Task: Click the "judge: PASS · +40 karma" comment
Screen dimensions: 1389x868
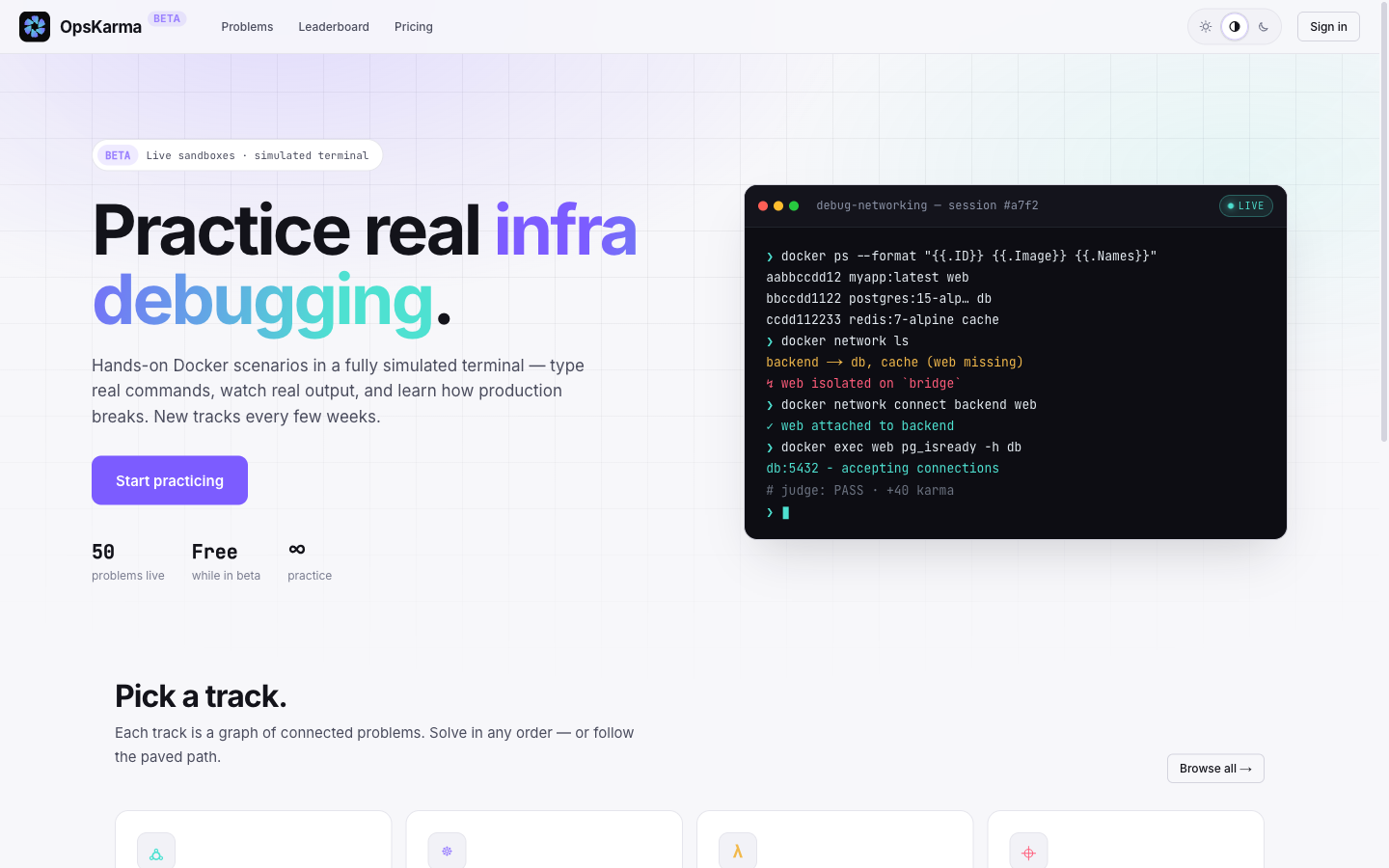Action: point(859,491)
